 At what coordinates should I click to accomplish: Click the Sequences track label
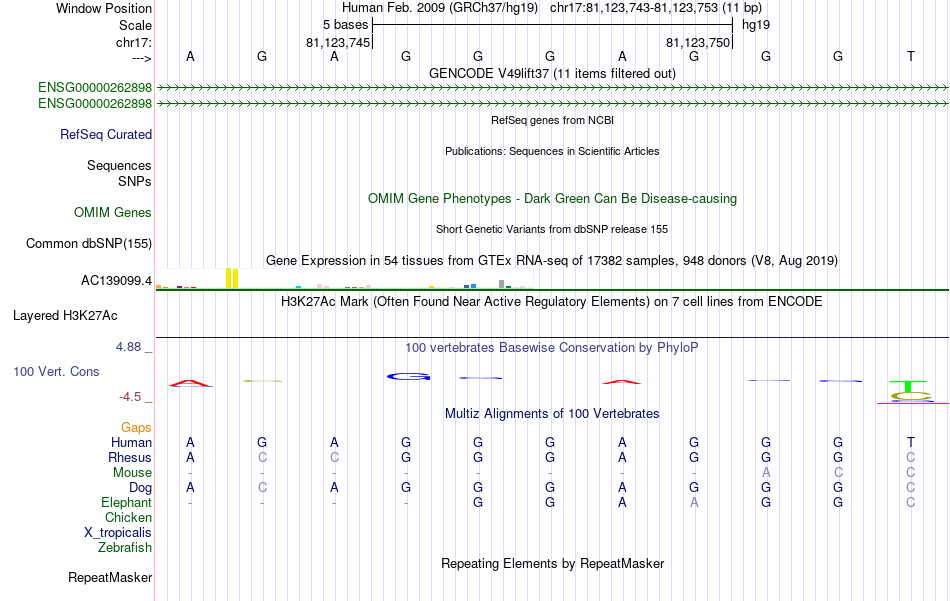point(119,165)
